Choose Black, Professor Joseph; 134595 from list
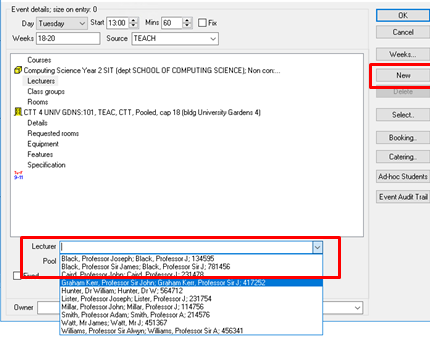This screenshot has height=362, width=430. click(191, 259)
